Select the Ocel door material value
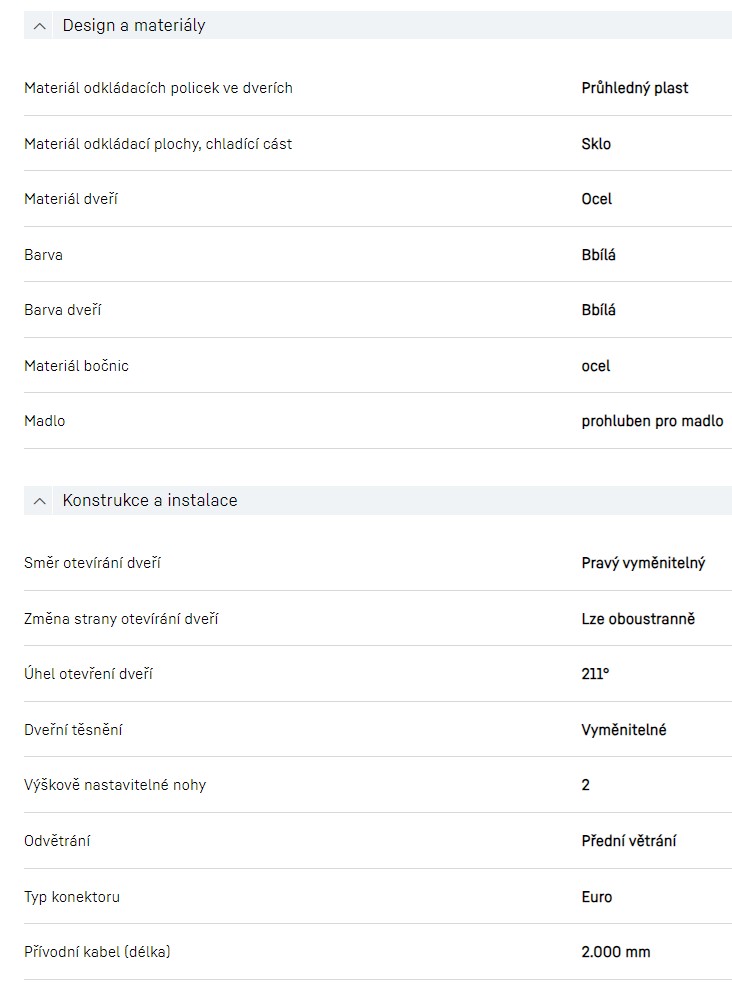The width and height of the screenshot is (732, 990). tap(597, 199)
